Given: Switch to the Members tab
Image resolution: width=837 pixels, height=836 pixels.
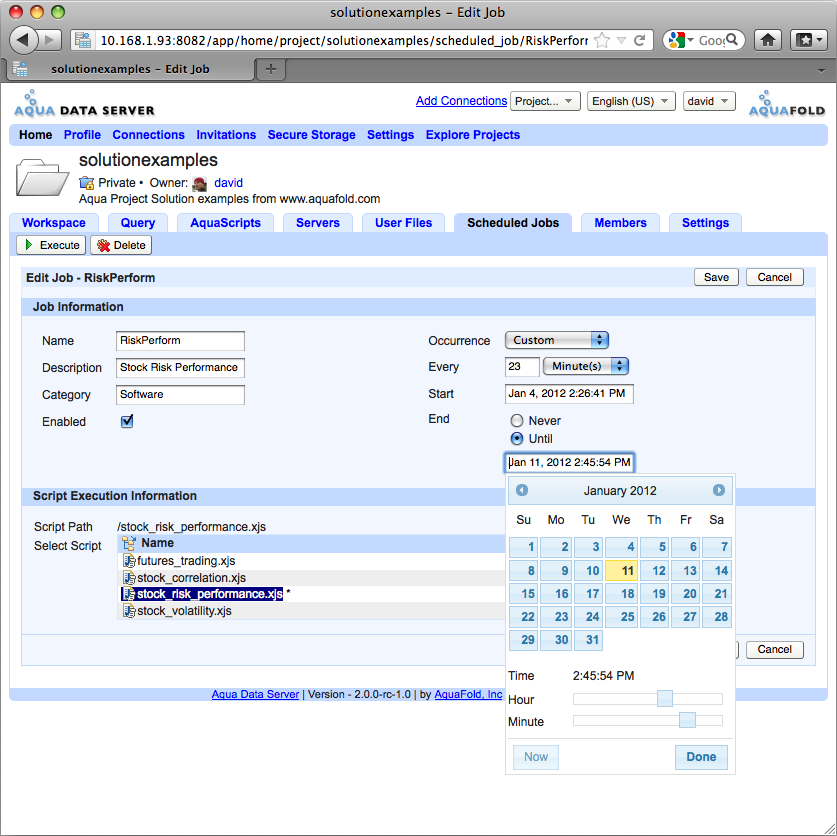Looking at the screenshot, I should click(x=620, y=223).
